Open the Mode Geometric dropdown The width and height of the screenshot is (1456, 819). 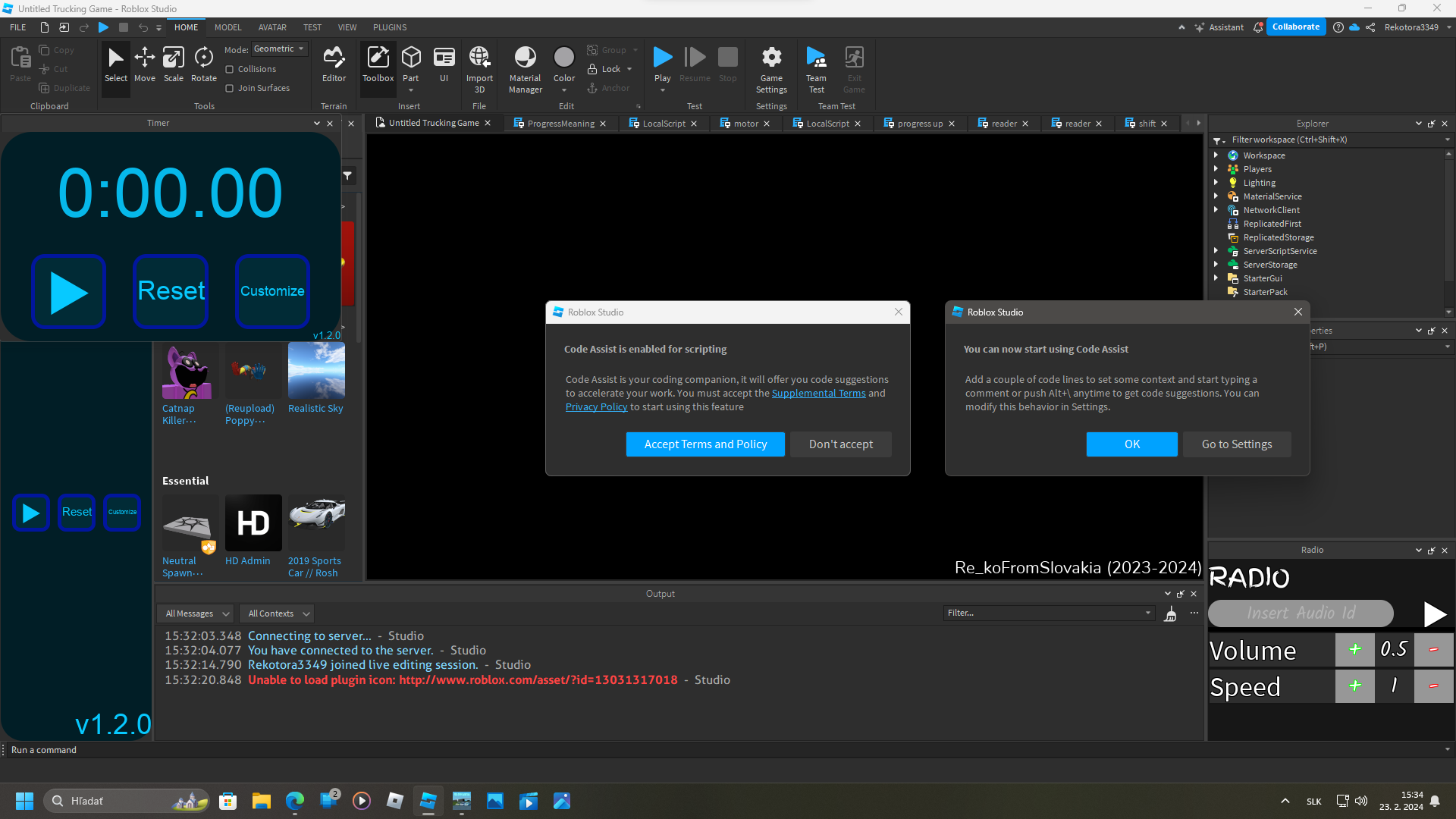[x=279, y=49]
